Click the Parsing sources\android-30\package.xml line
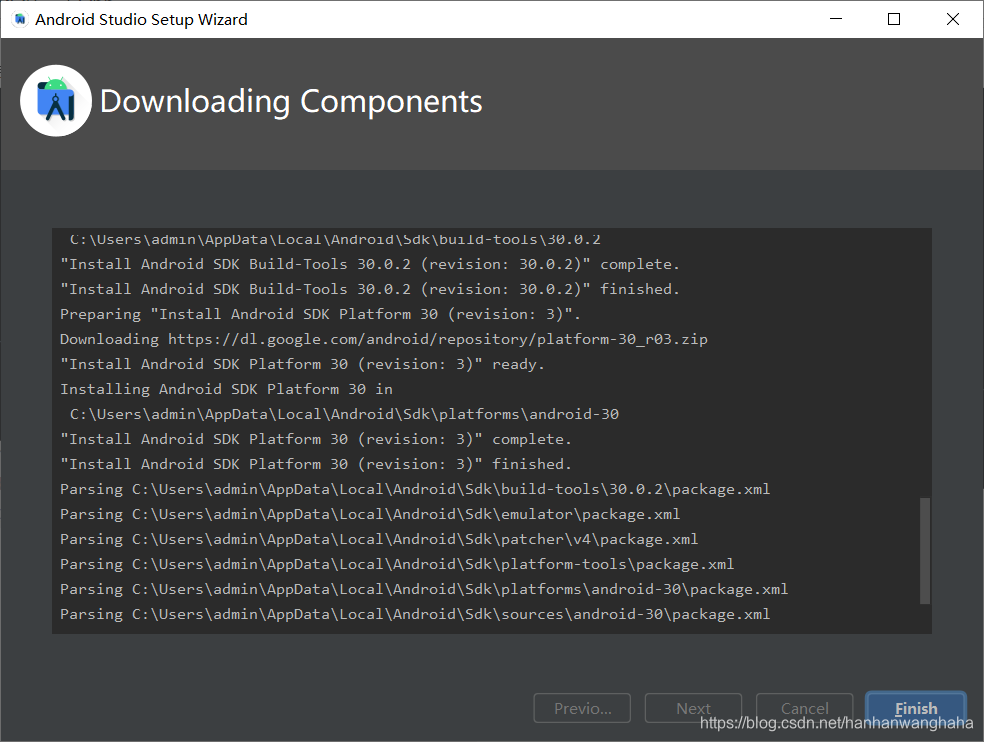The image size is (984, 742). click(x=415, y=614)
